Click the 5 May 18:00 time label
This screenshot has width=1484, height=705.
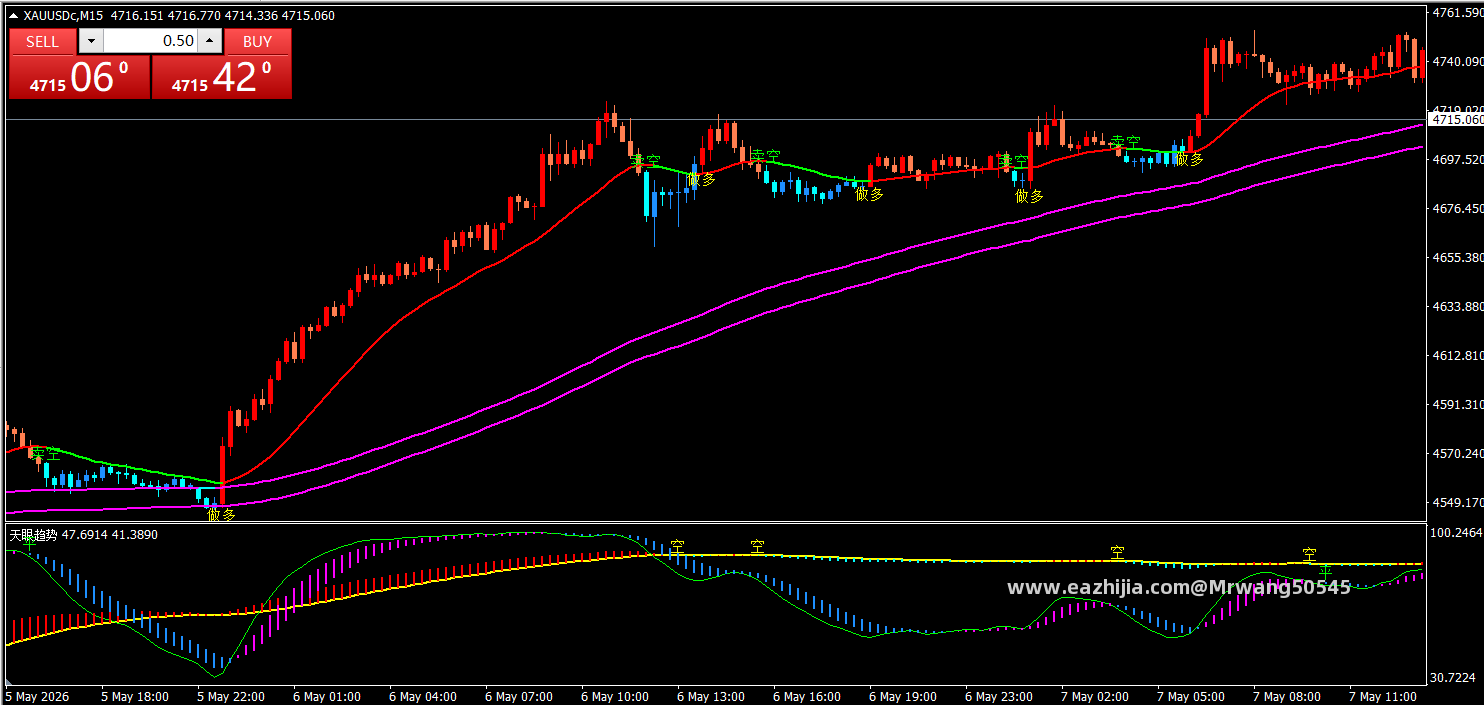click(x=135, y=696)
